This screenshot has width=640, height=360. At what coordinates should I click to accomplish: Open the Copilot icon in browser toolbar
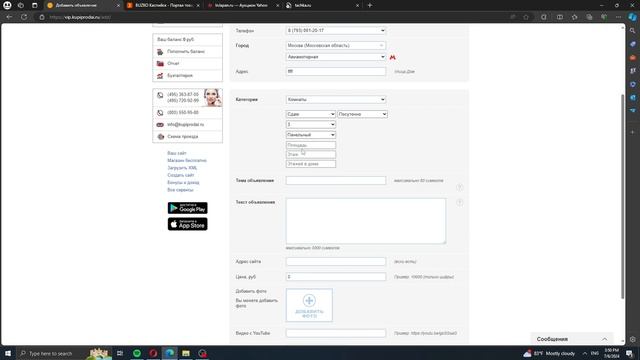tap(632, 17)
